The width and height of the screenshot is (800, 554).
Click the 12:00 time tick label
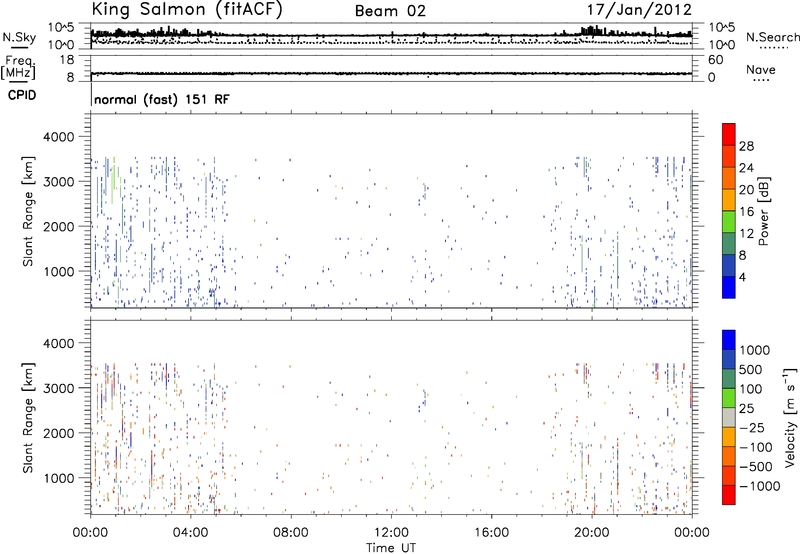point(391,533)
